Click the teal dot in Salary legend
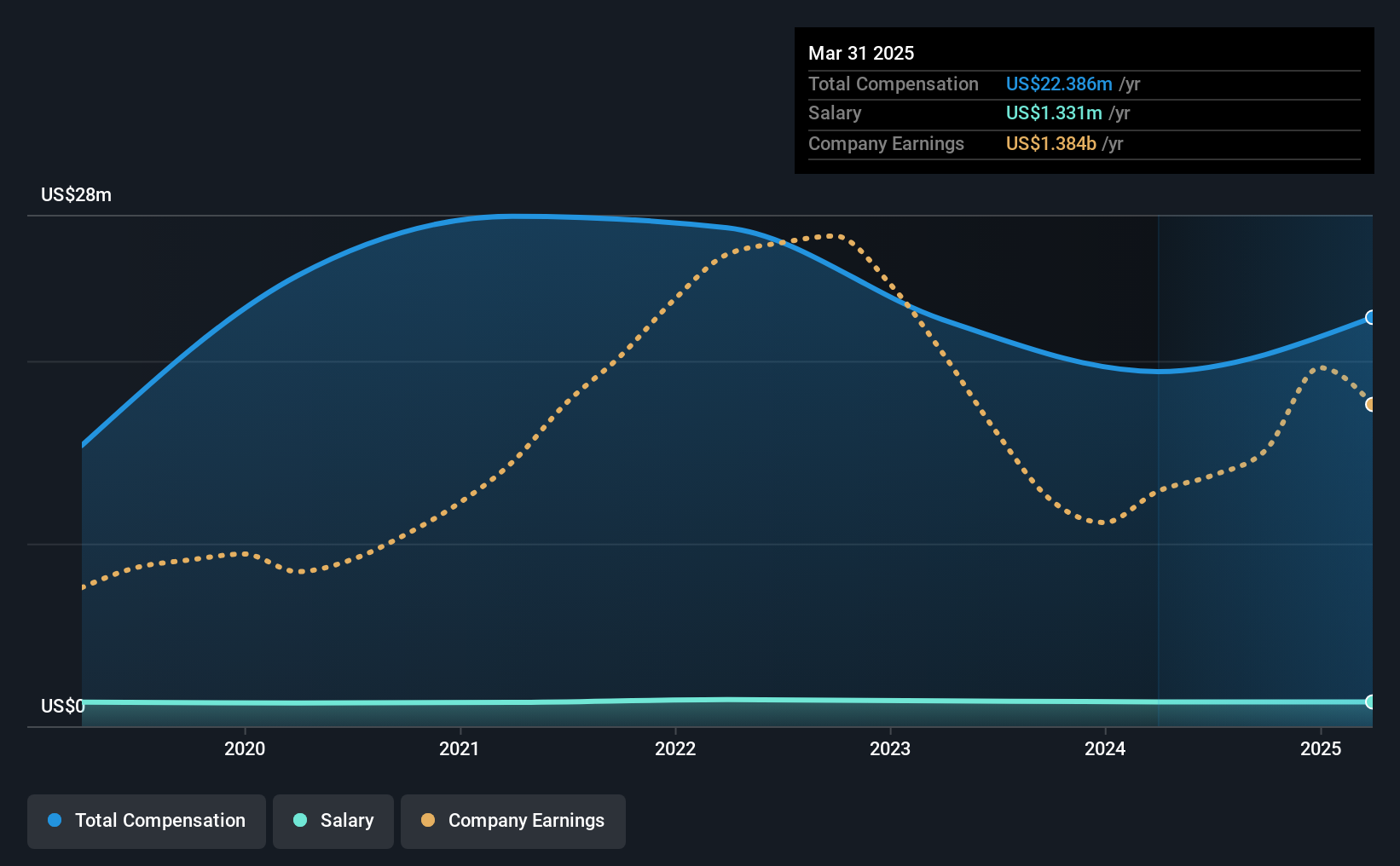Screen dimensions: 1400x866 (x=300, y=820)
